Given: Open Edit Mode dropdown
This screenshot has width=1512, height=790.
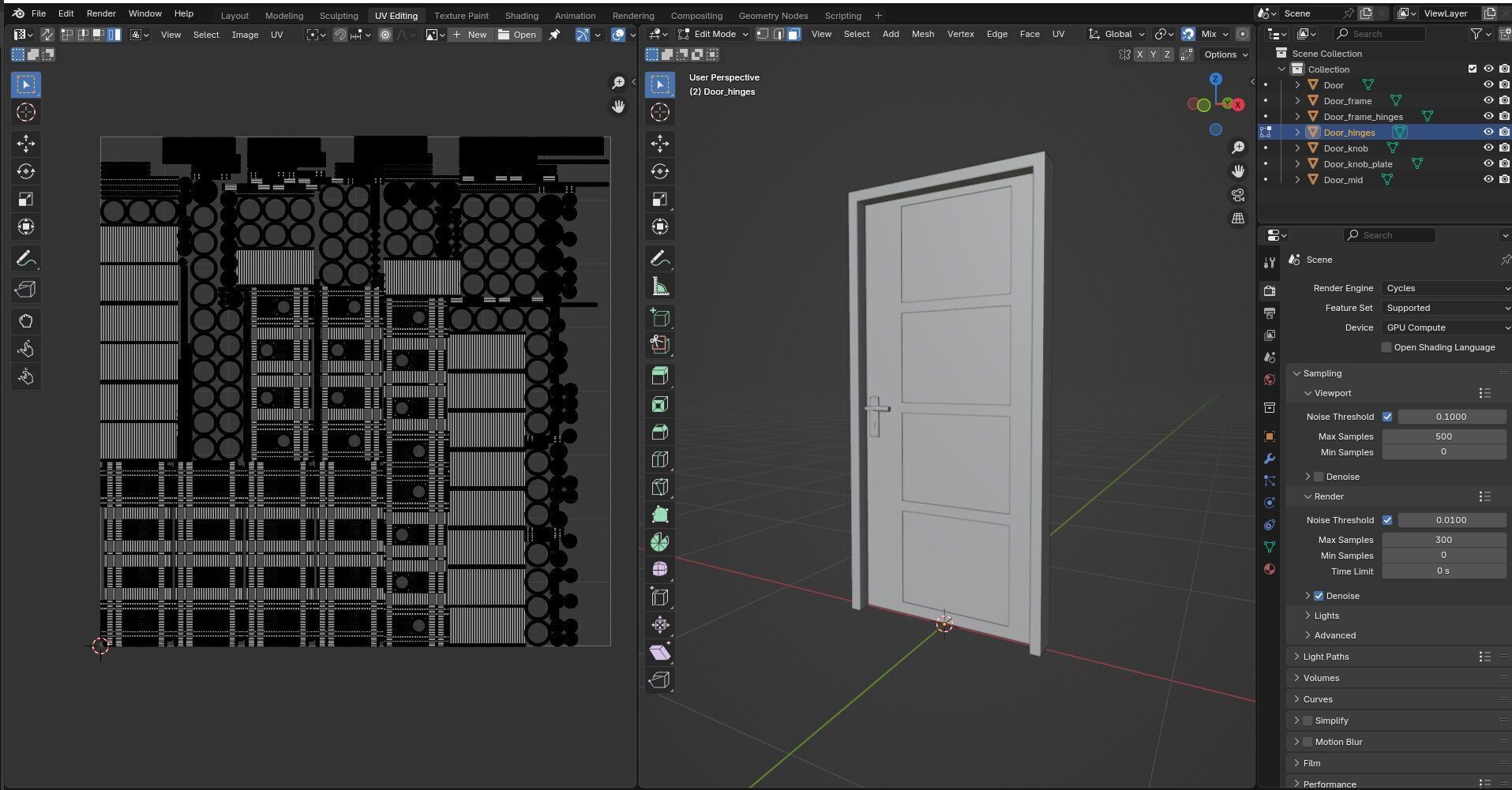Looking at the screenshot, I should tap(713, 34).
